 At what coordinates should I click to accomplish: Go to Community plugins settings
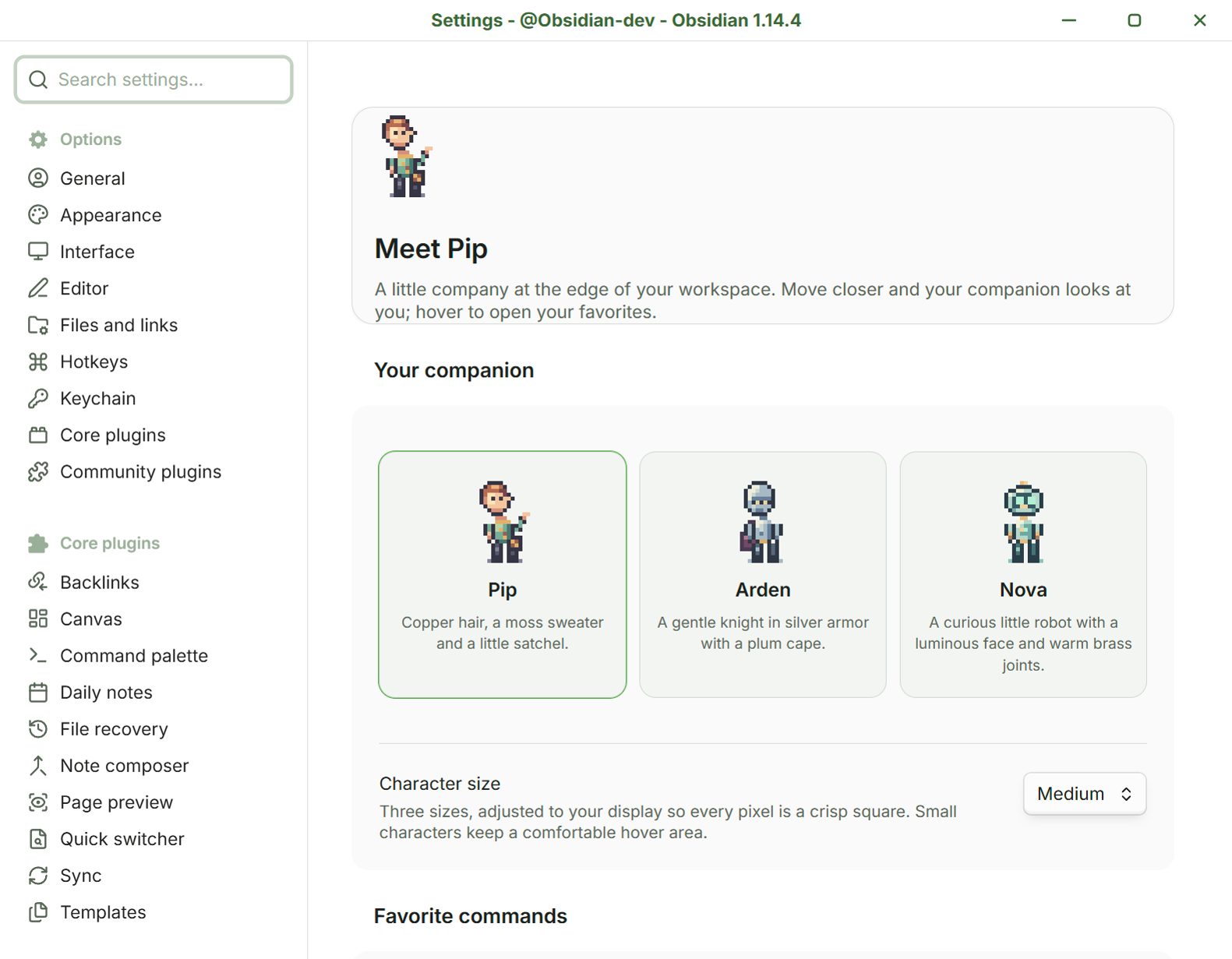tap(140, 471)
